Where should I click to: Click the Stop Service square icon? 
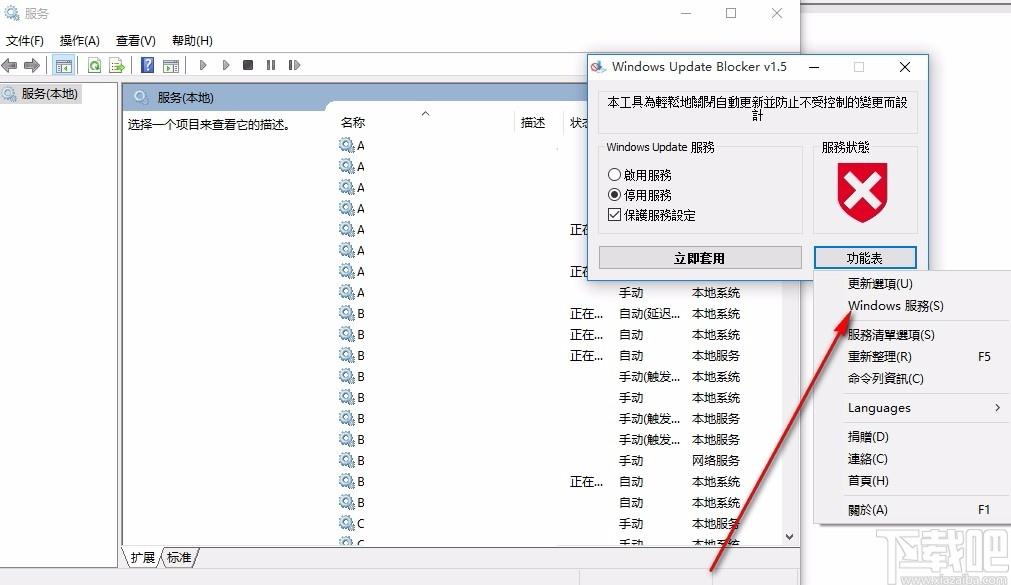[248, 64]
